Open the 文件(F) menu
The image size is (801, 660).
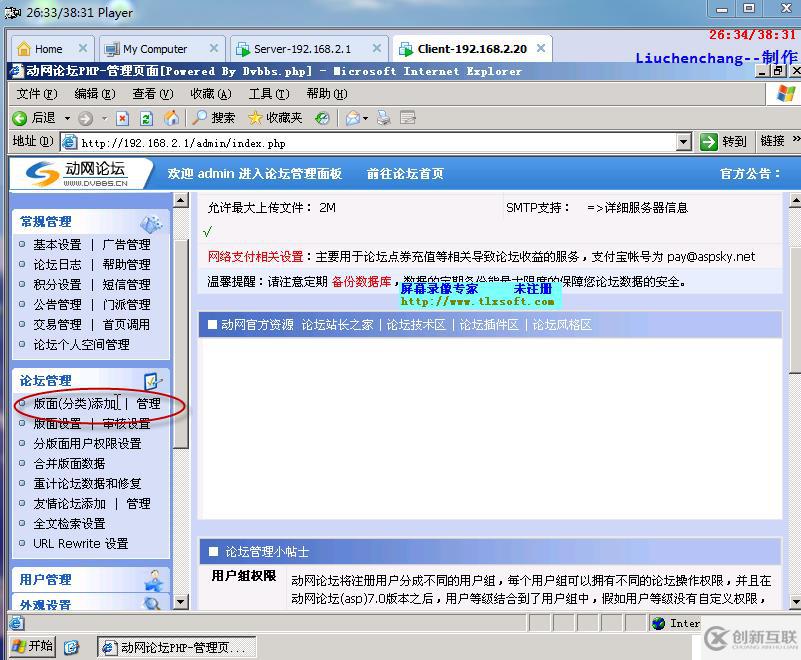37,94
